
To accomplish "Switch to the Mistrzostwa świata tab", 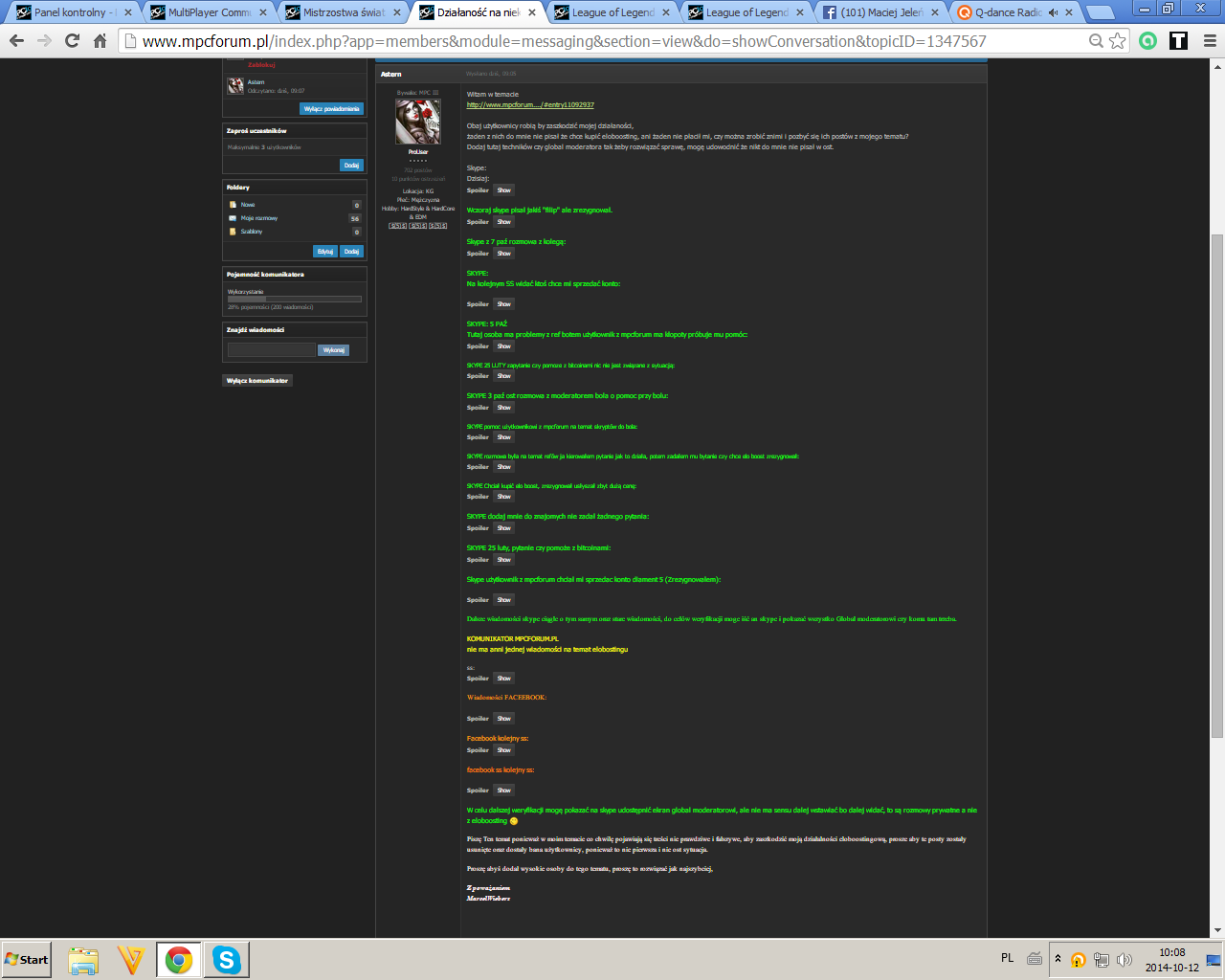I will coord(343,12).
